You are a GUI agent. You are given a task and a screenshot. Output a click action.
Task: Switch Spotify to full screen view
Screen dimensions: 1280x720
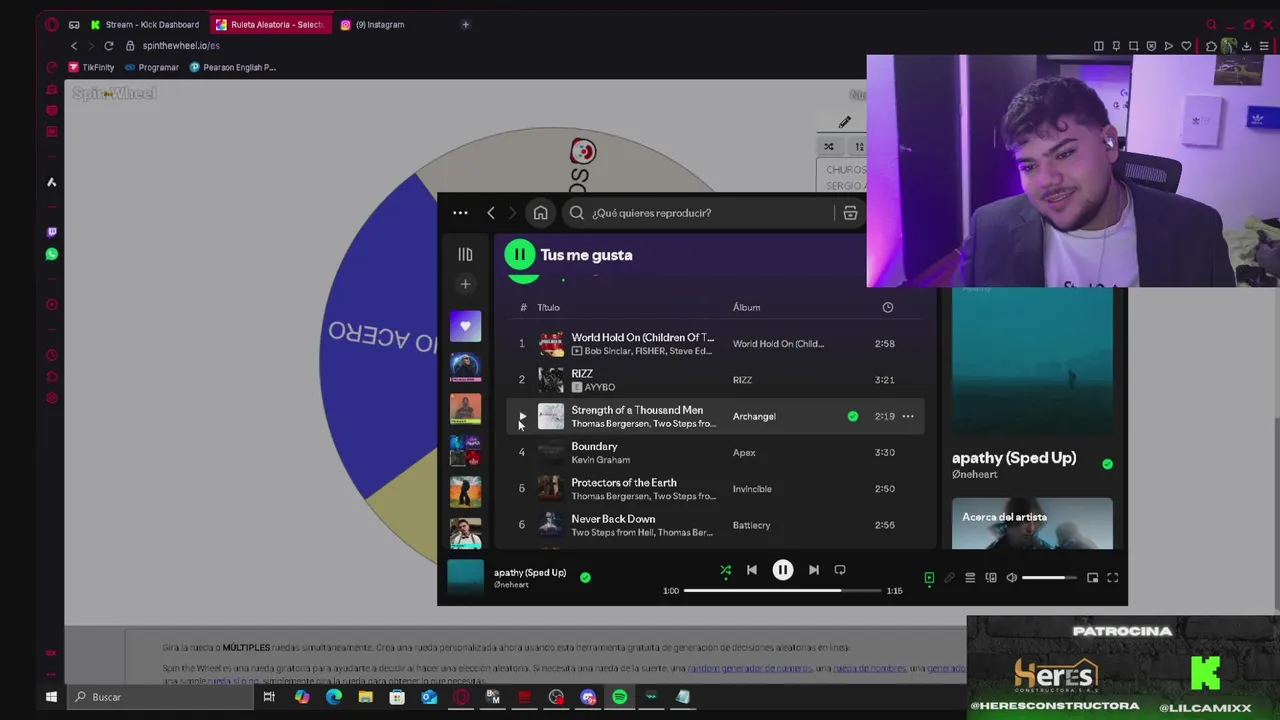click(x=1112, y=578)
